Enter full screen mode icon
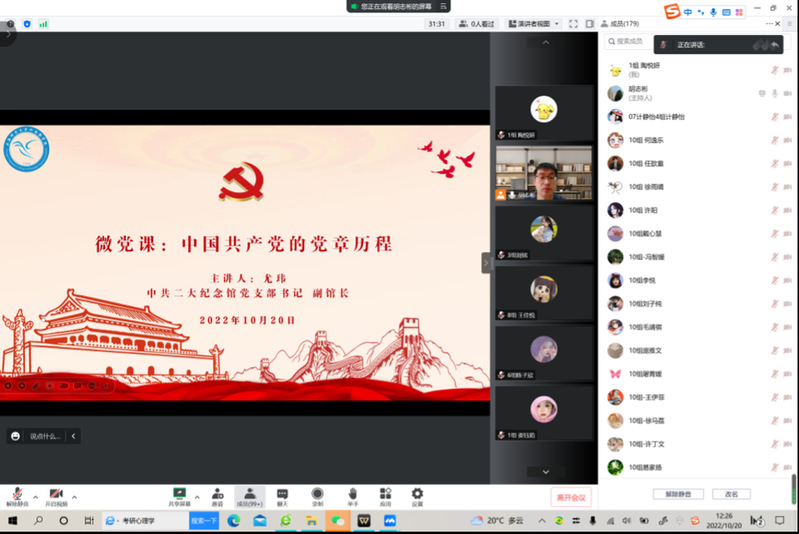Viewport: 799px width, 534px height. [573, 23]
